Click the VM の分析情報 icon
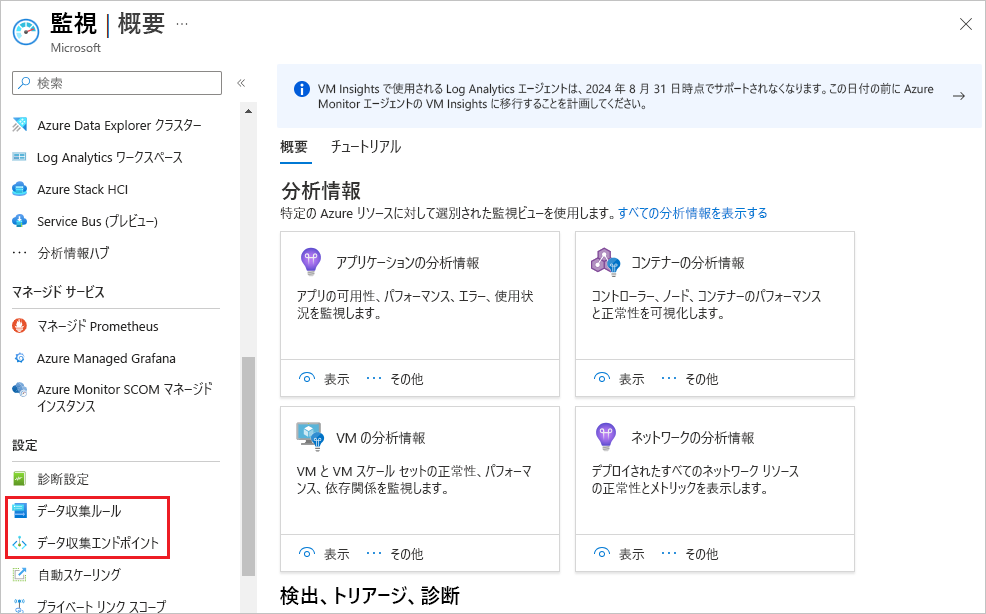This screenshot has width=986, height=614. click(310, 436)
